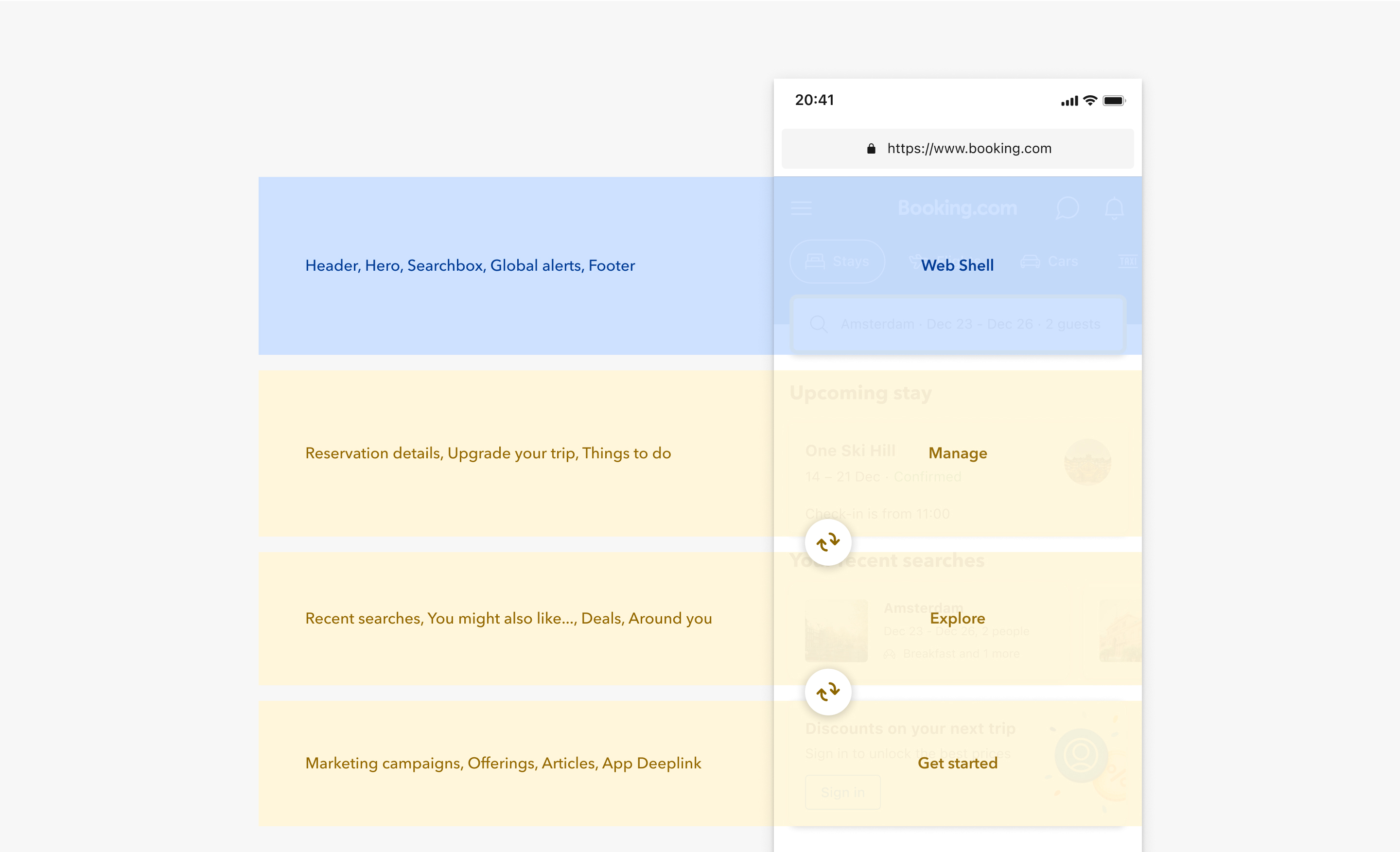Click the Booking.com logo

(957, 208)
